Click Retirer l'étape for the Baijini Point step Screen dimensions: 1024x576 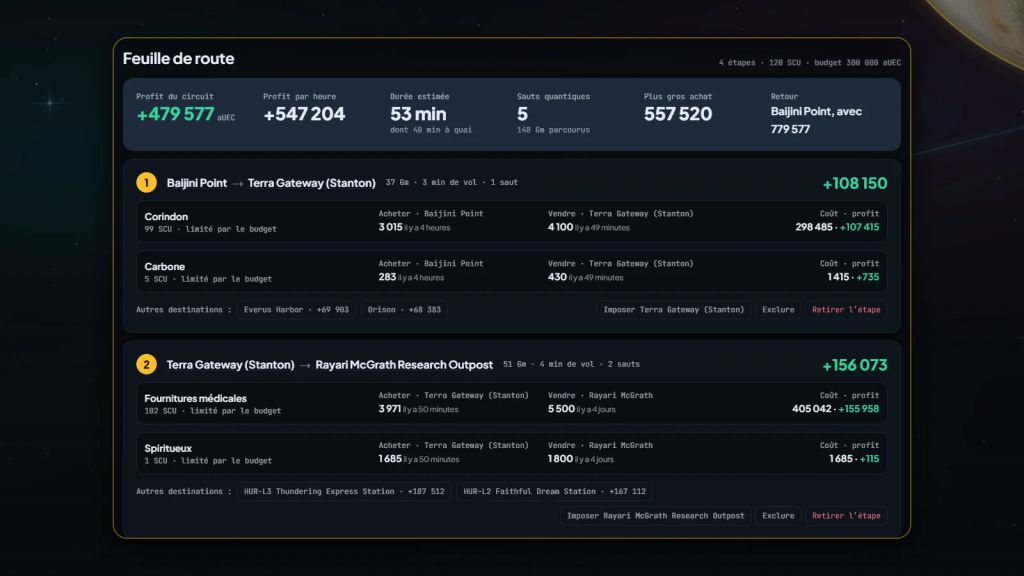coord(846,310)
